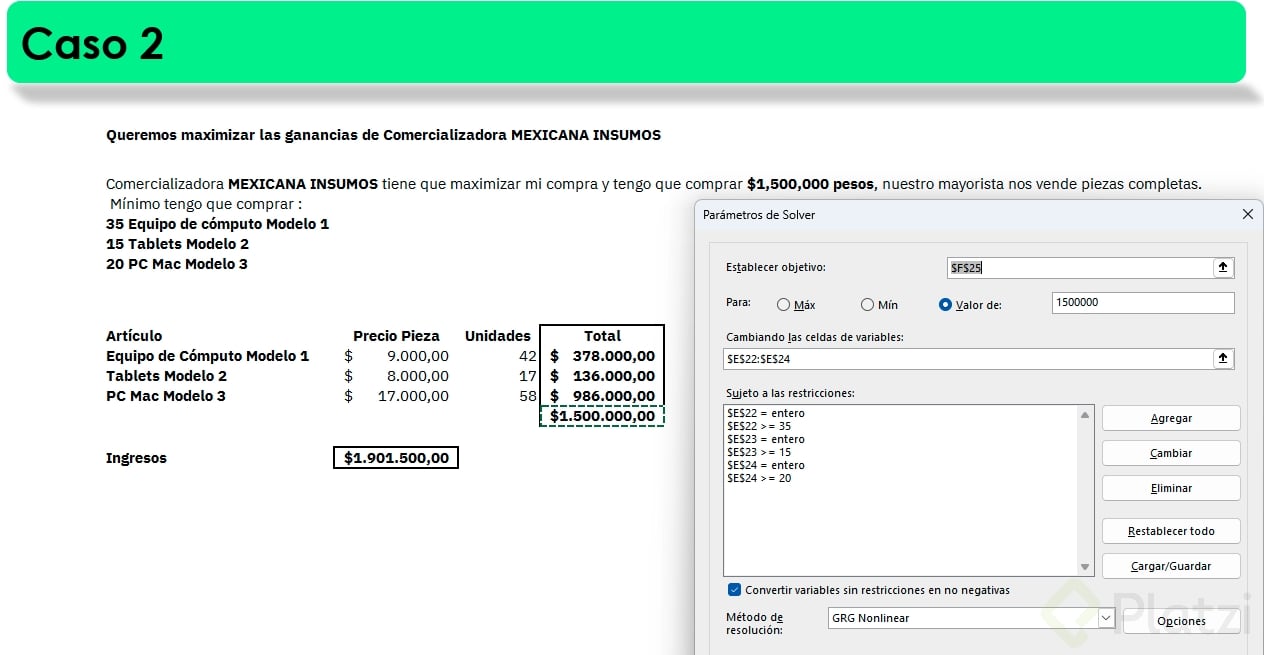
Task: Click the Total column header
Action: pyautogui.click(x=602, y=336)
